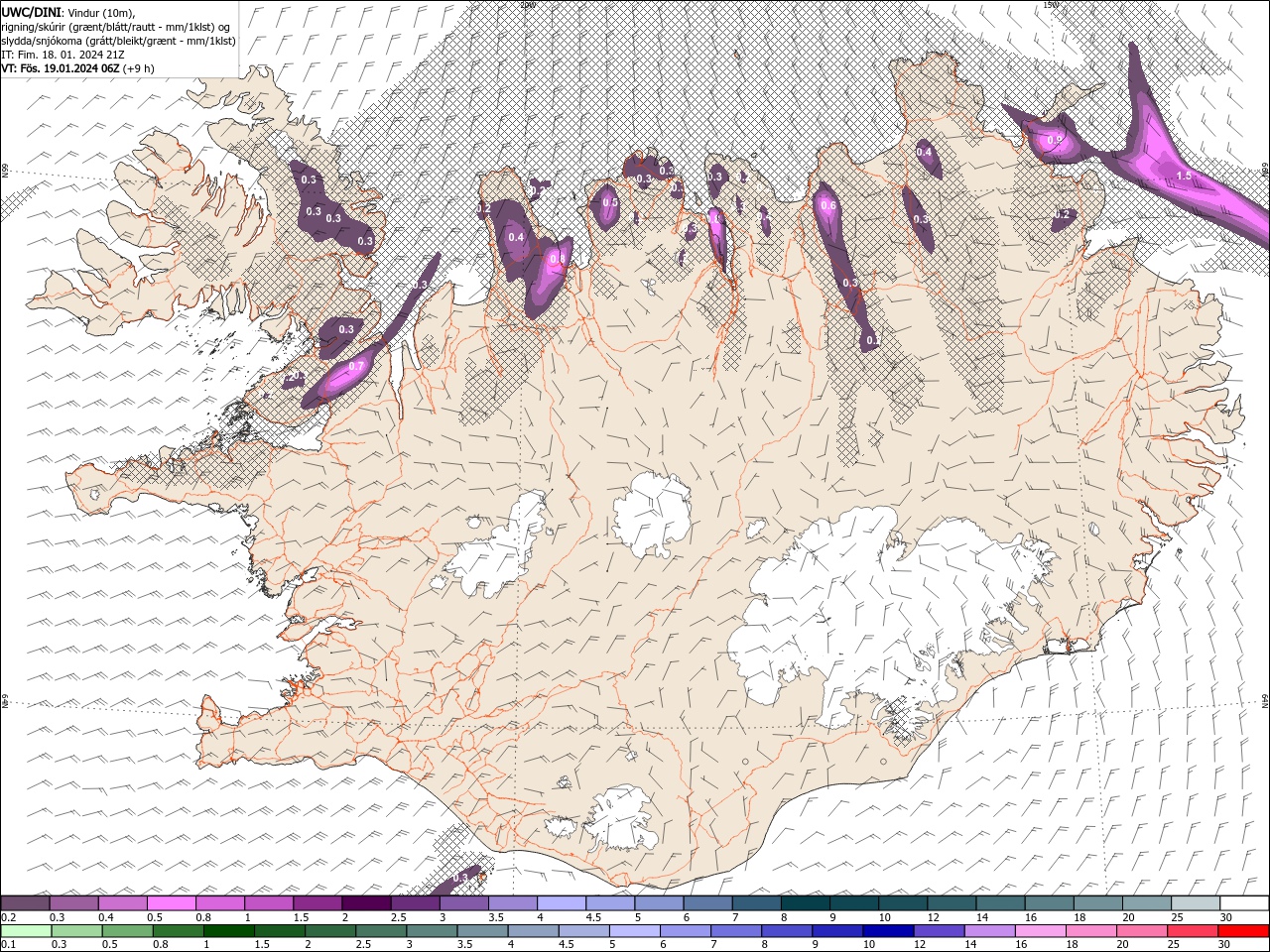Choose the 12 swatch in upper legend row

pyautogui.click(x=950, y=903)
